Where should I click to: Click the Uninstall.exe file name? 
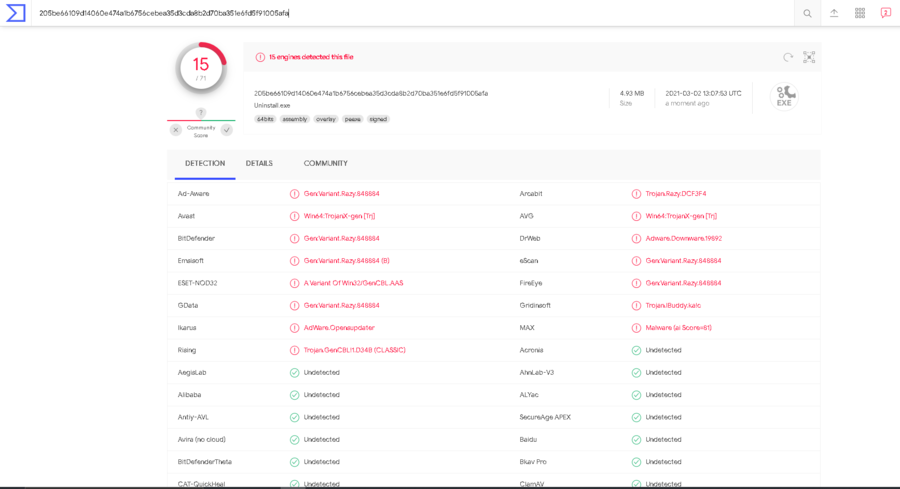pos(272,106)
